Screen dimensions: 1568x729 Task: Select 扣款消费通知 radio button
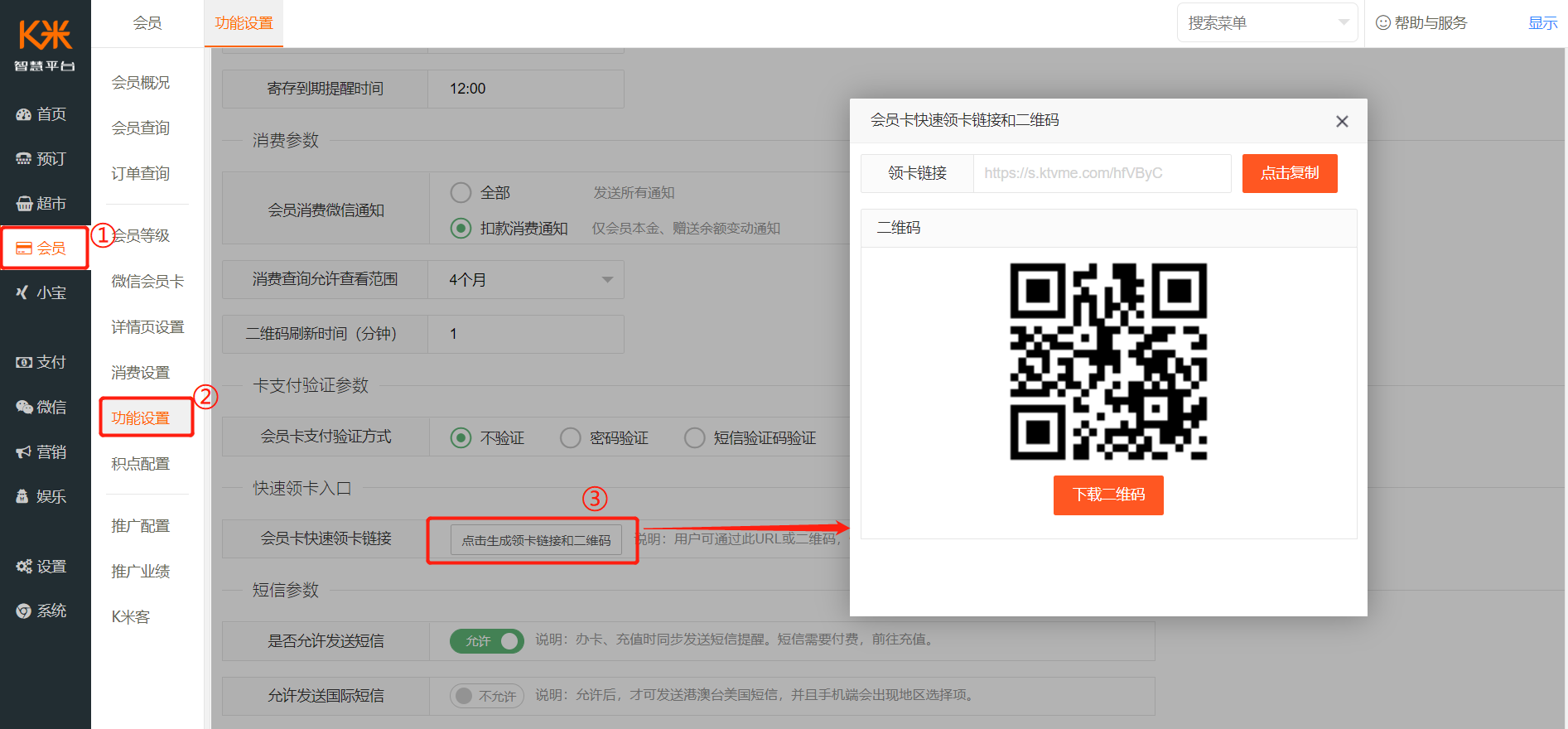click(x=461, y=229)
